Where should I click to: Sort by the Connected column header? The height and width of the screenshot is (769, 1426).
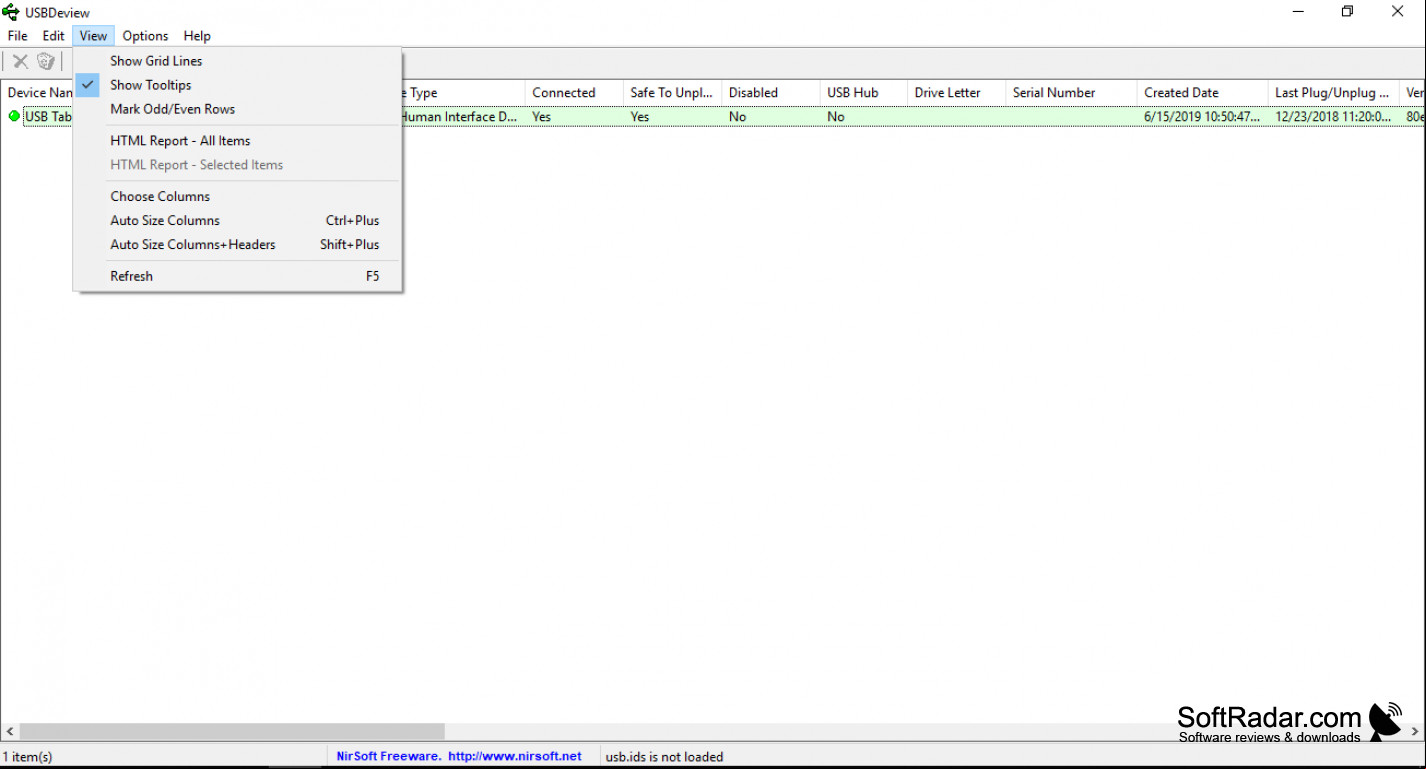(x=574, y=93)
